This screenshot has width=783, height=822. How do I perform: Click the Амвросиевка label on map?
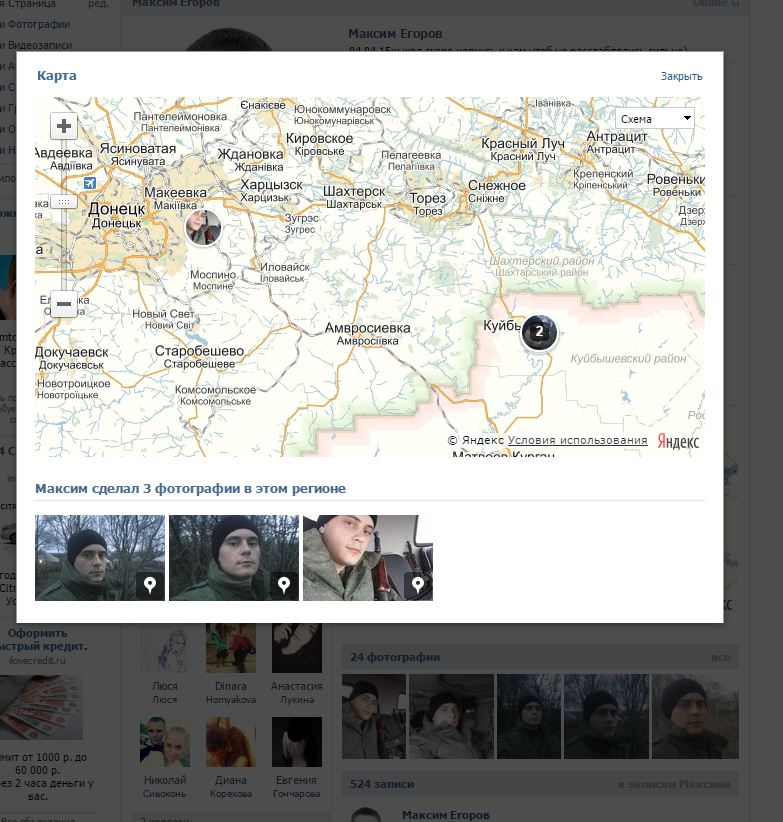367,328
